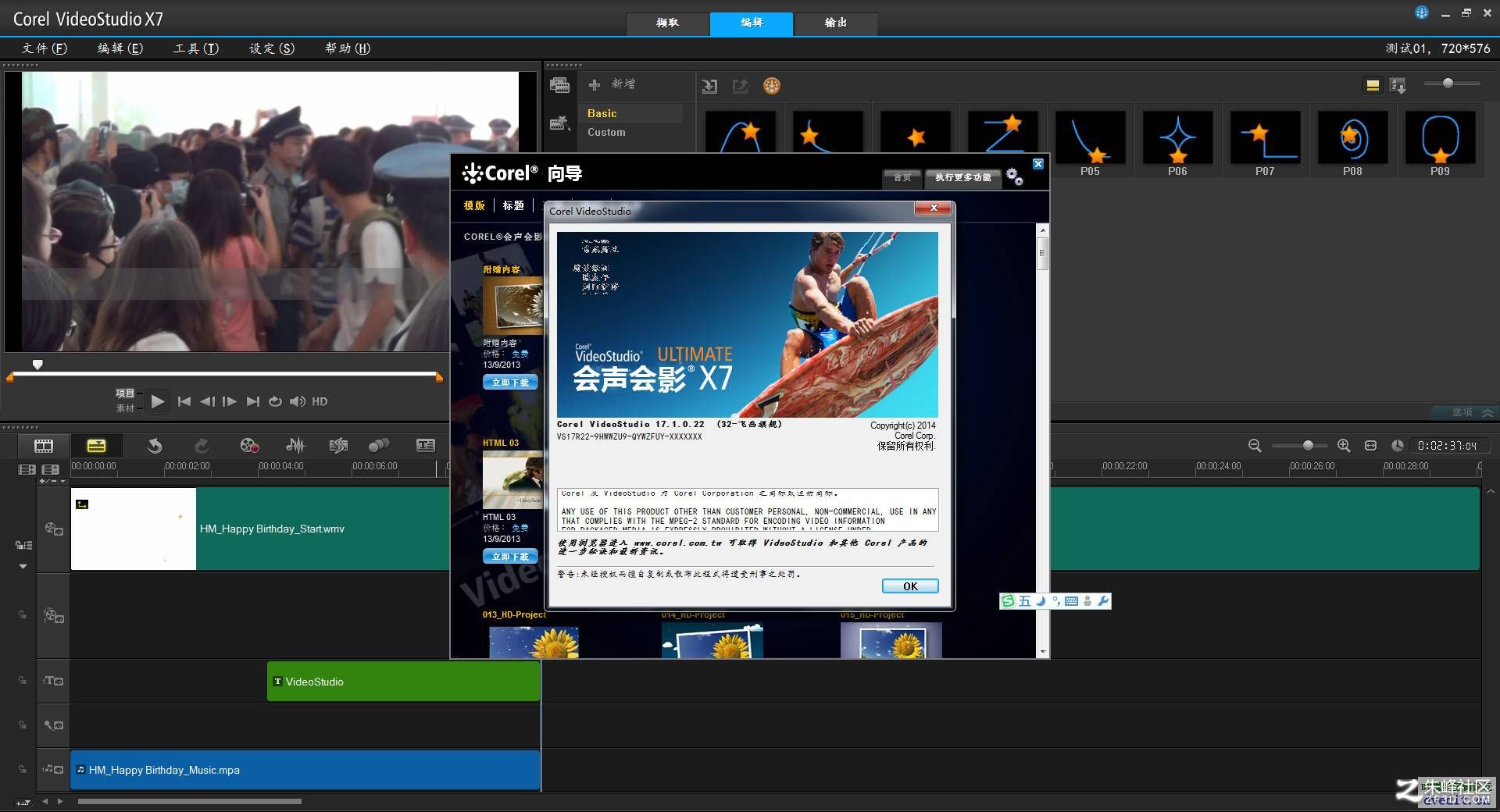
Task: Open the 工具(T) menu
Action: [x=196, y=48]
